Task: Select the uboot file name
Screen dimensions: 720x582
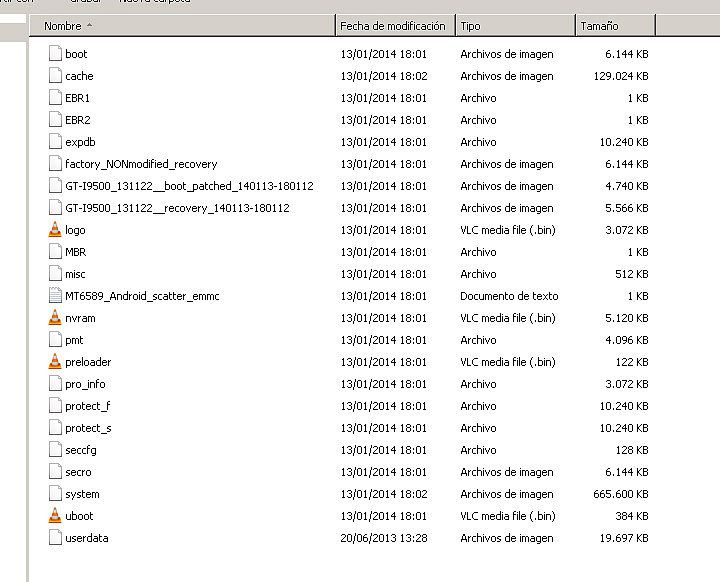Action: (79, 516)
